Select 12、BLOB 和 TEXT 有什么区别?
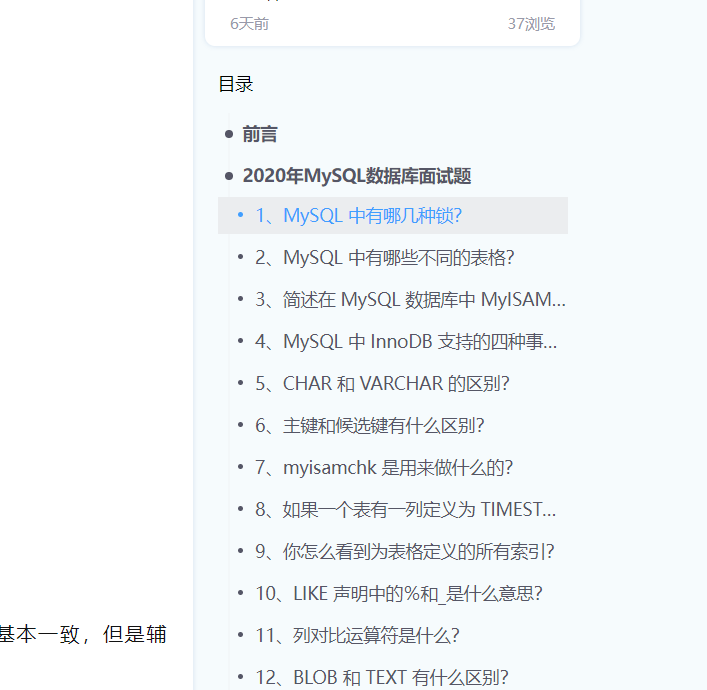707x690 pixels. pos(382,677)
